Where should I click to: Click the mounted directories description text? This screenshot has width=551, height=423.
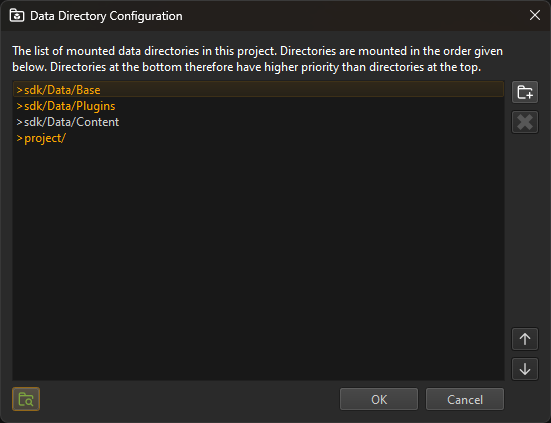tap(257, 59)
